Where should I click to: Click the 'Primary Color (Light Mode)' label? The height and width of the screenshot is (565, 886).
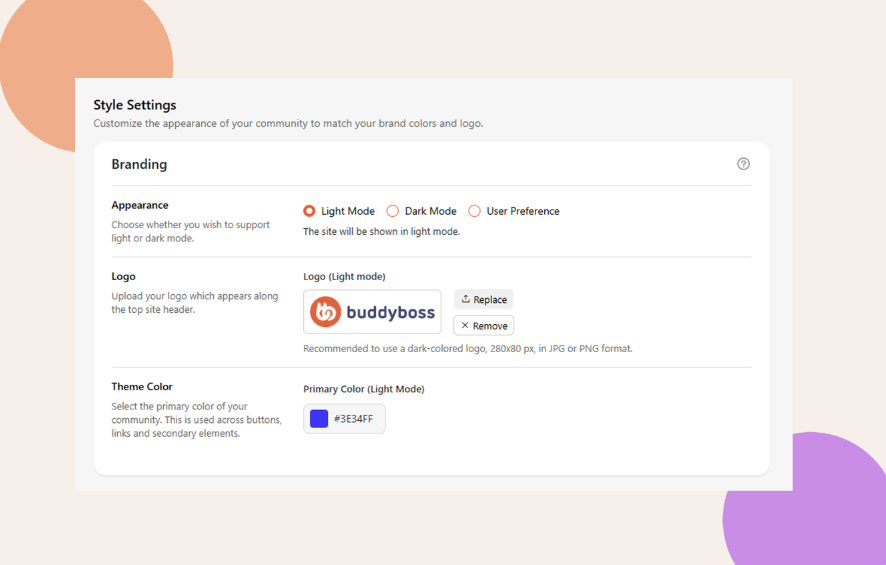click(364, 389)
